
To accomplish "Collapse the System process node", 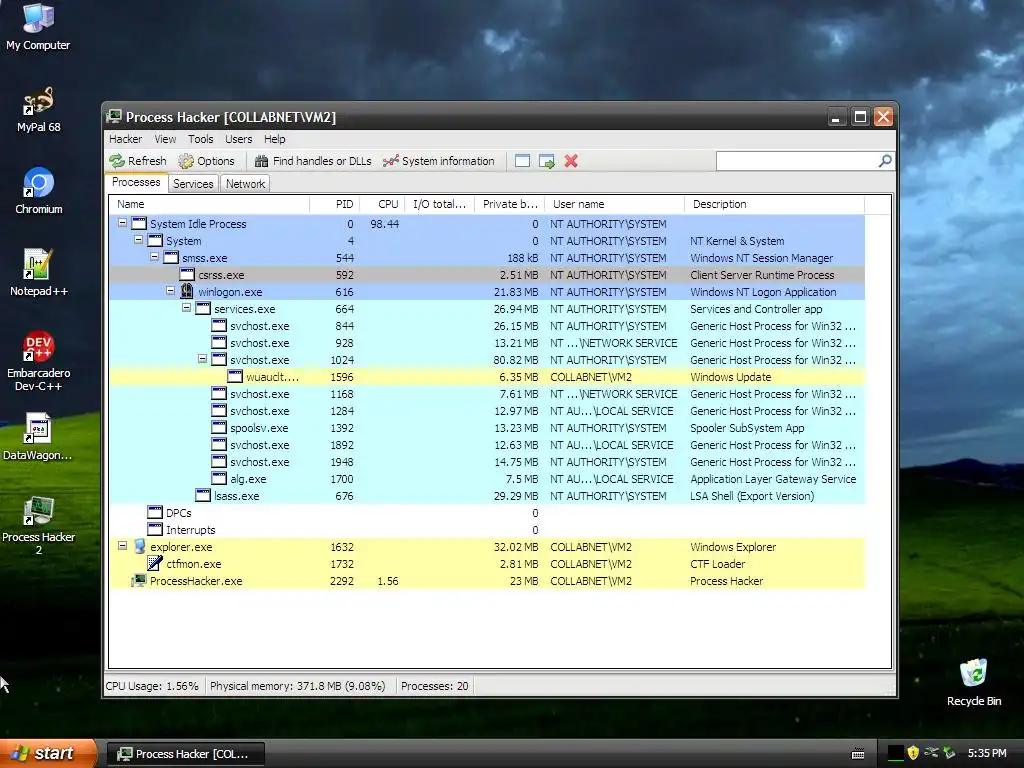I will pos(138,240).
